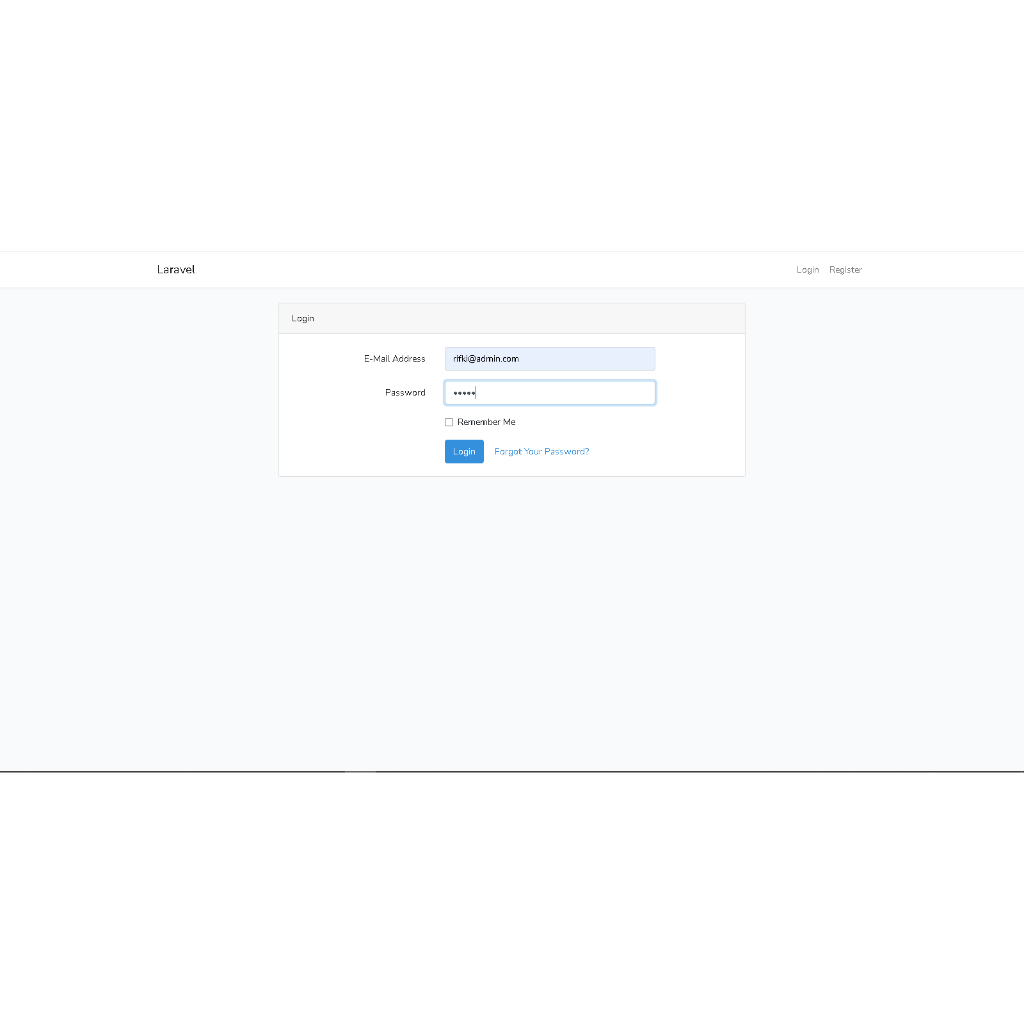This screenshot has height=1024, width=1024.
Task: Click the Login card header
Action: pos(303,318)
